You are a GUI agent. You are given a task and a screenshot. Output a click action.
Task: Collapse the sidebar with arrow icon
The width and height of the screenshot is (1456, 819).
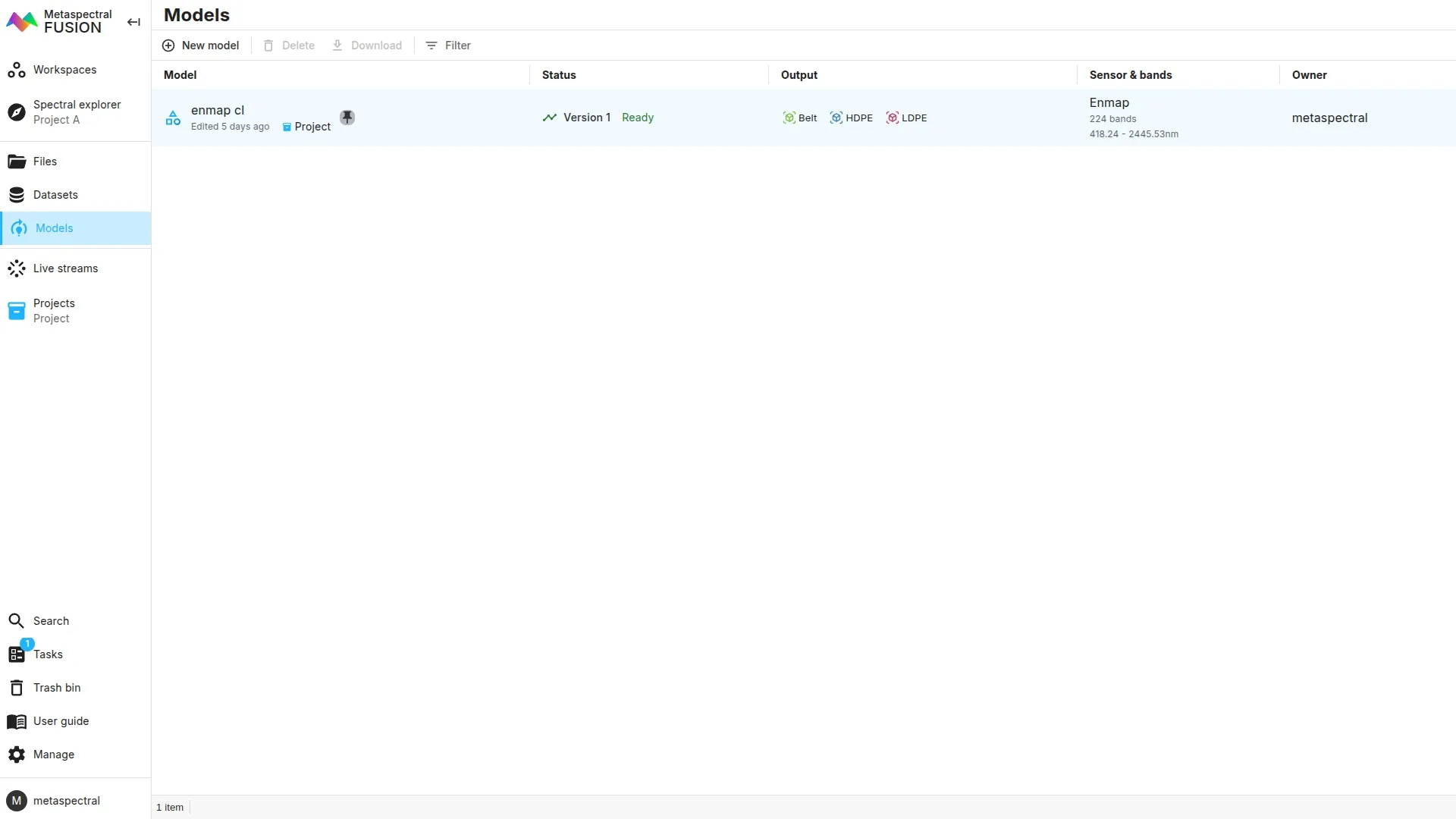133,22
